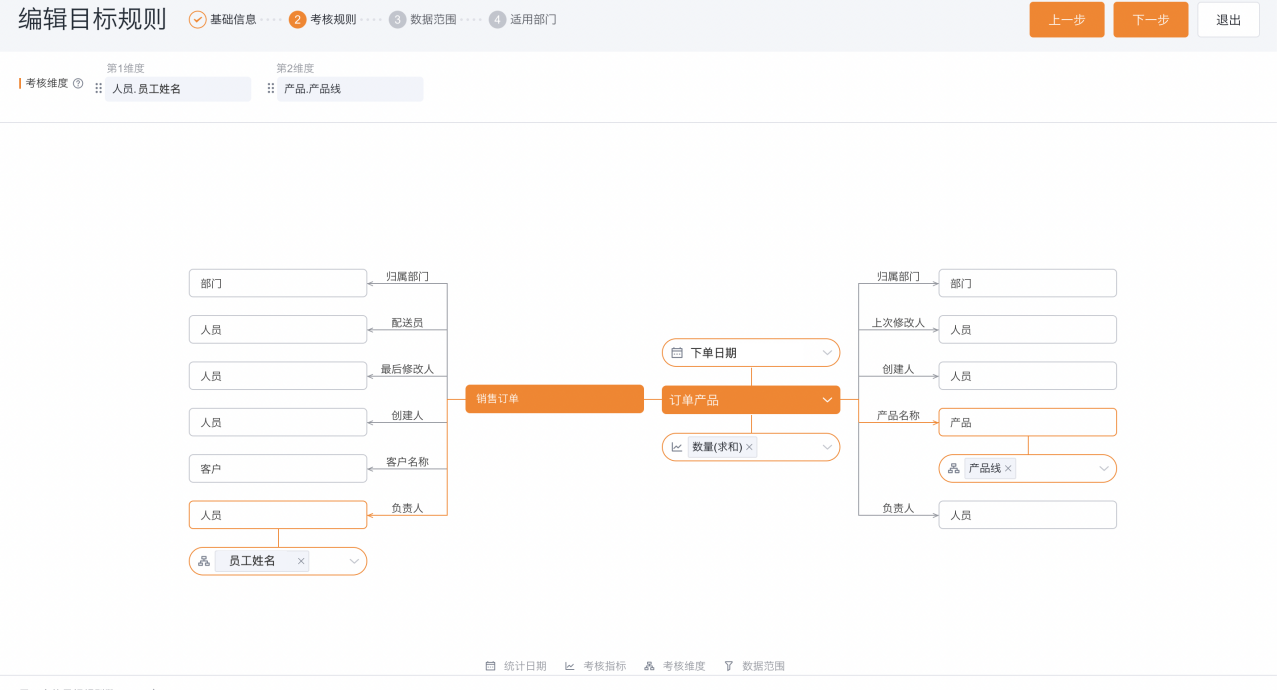Click the 下一步 button
This screenshot has height=690, width=1280.
pyautogui.click(x=1151, y=20)
